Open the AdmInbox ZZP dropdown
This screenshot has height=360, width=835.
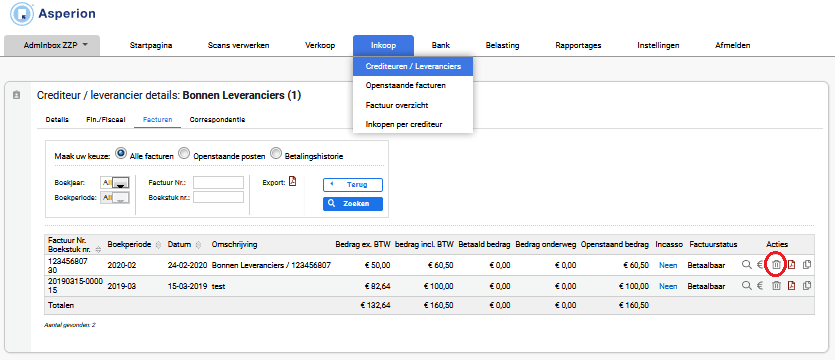pos(52,45)
